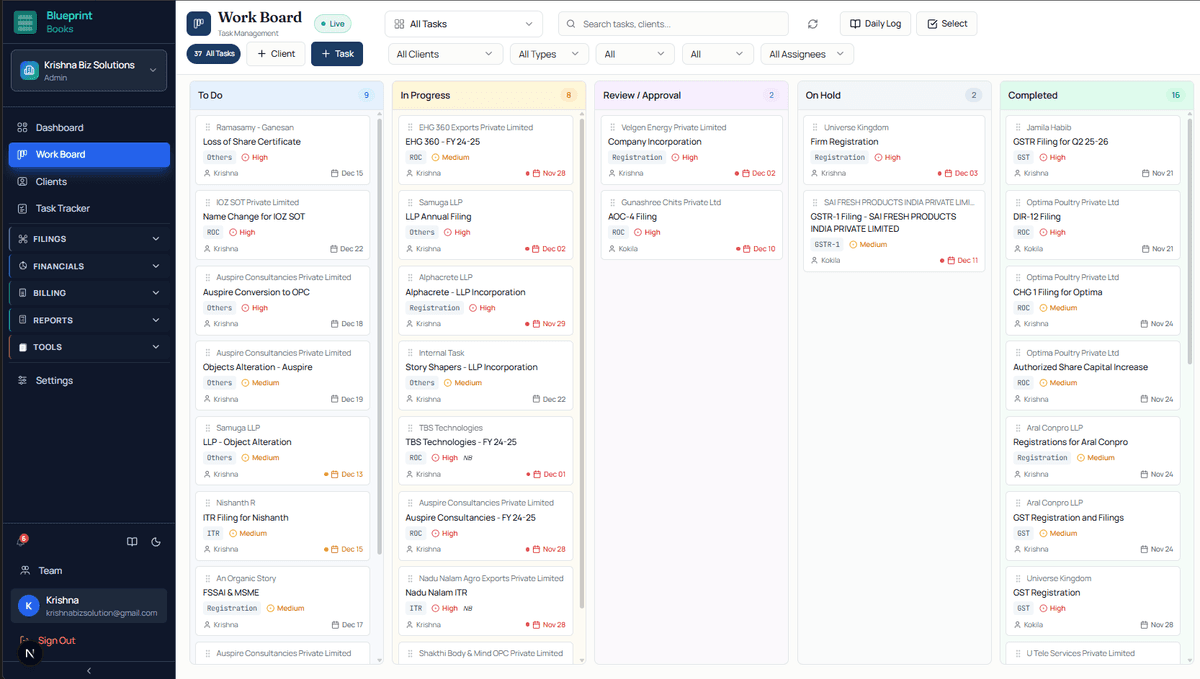Click the Next.js N badge icon
Image resolution: width=1200 pixels, height=679 pixels.
click(29, 653)
